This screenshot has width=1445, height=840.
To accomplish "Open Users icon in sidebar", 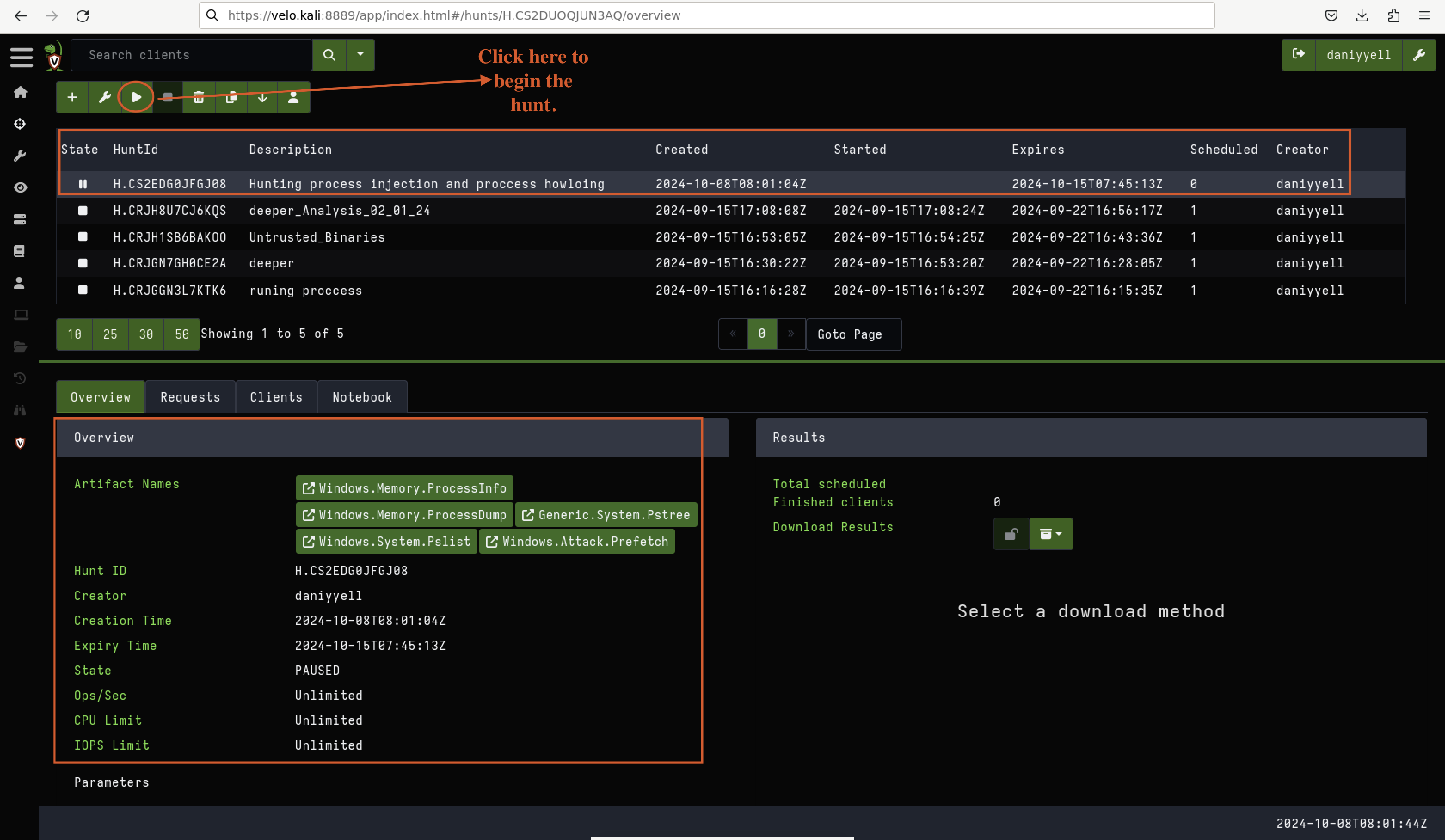I will point(19,283).
